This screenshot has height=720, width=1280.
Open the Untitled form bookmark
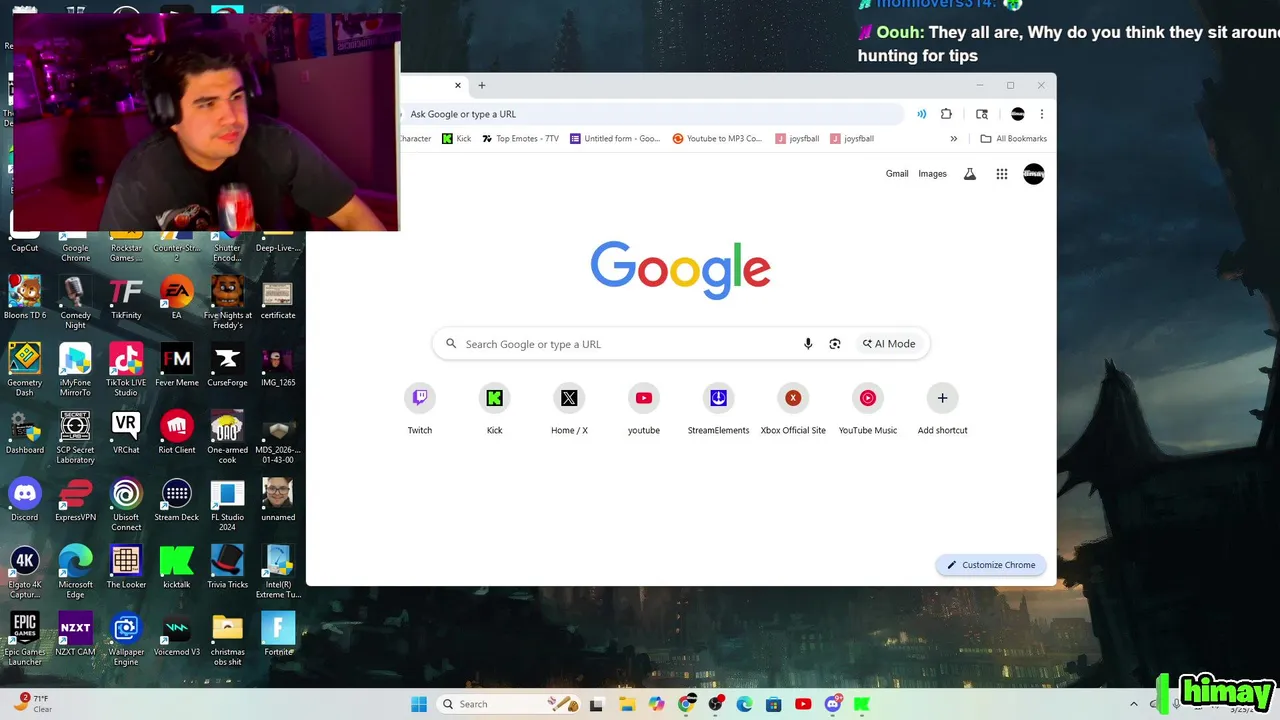tap(615, 139)
